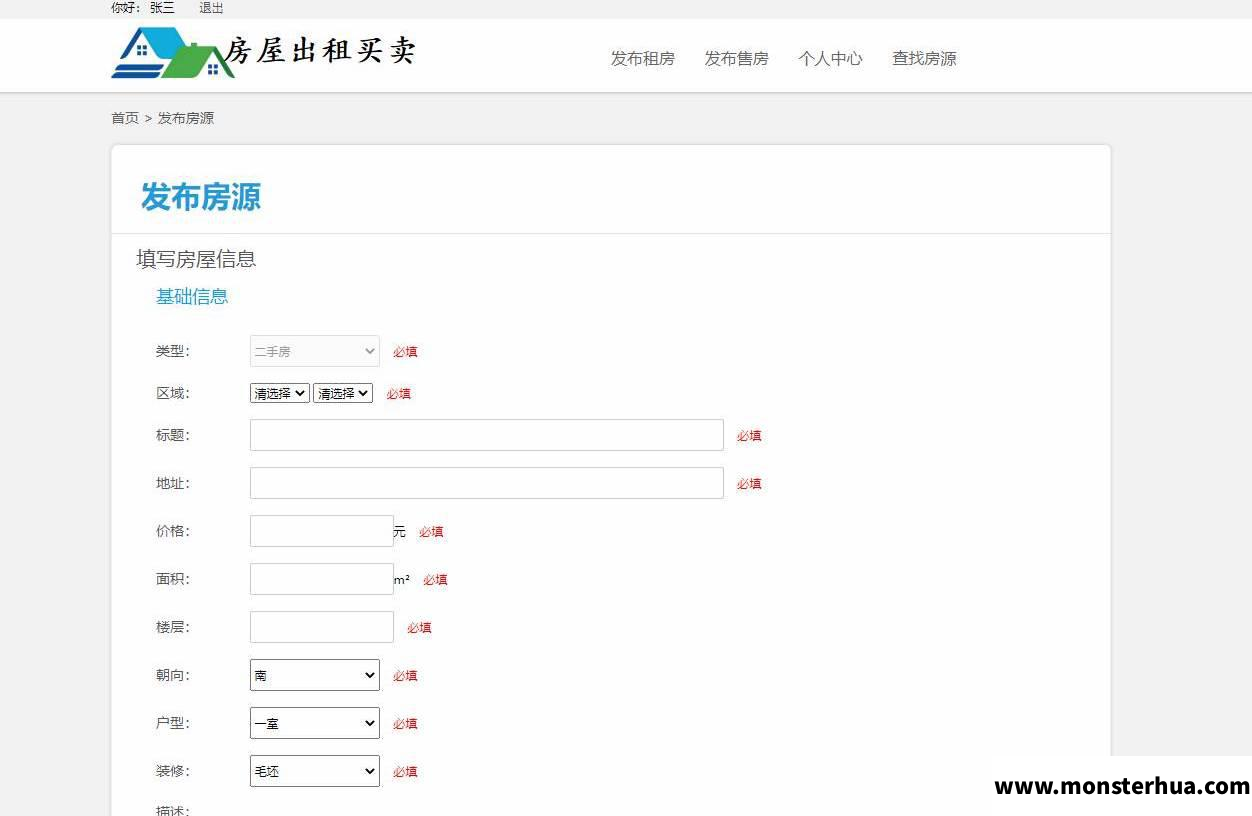
Task: Click the 区域 field label
Action: click(x=172, y=393)
